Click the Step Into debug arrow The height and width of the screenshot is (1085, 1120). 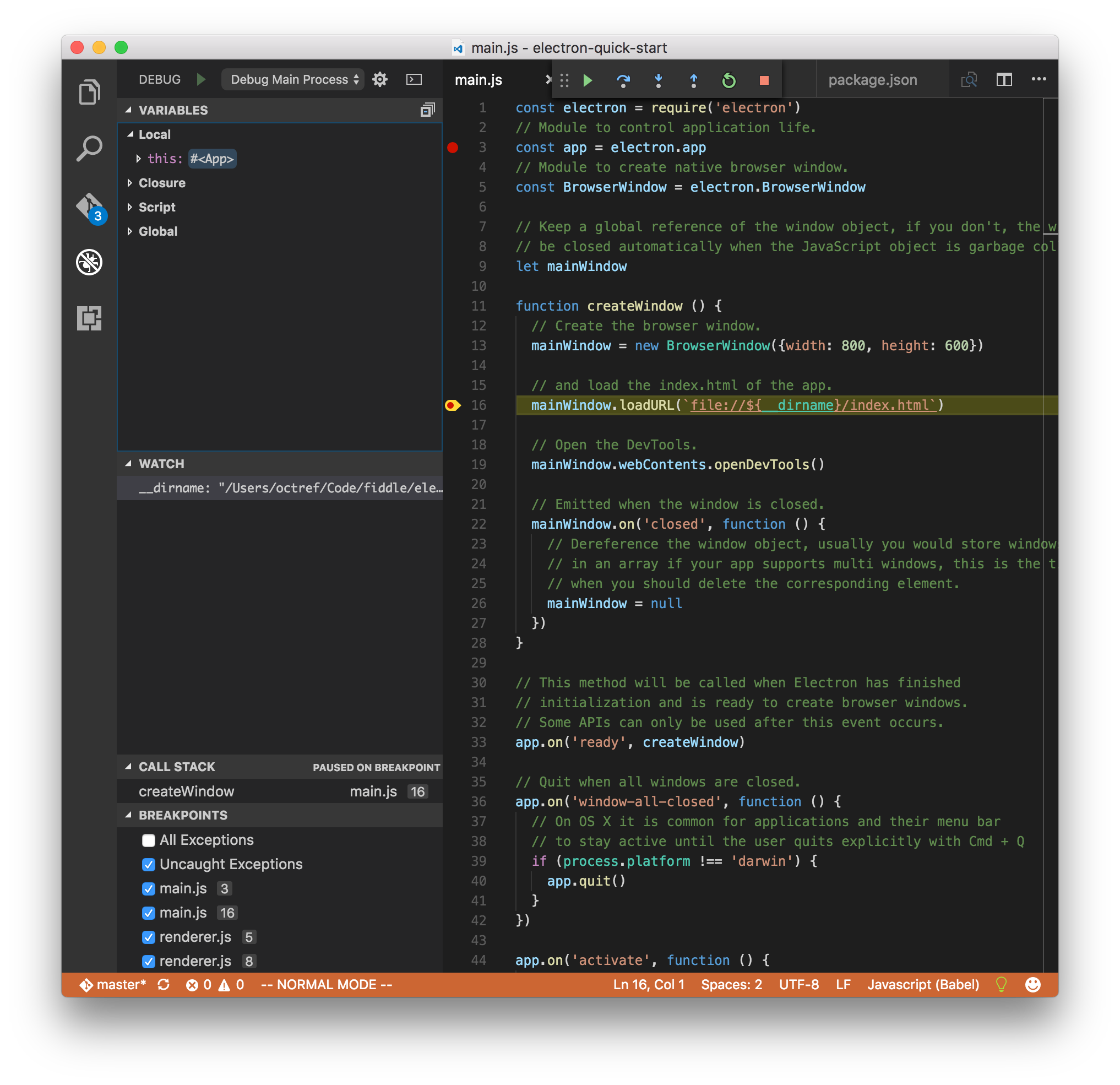pos(658,80)
